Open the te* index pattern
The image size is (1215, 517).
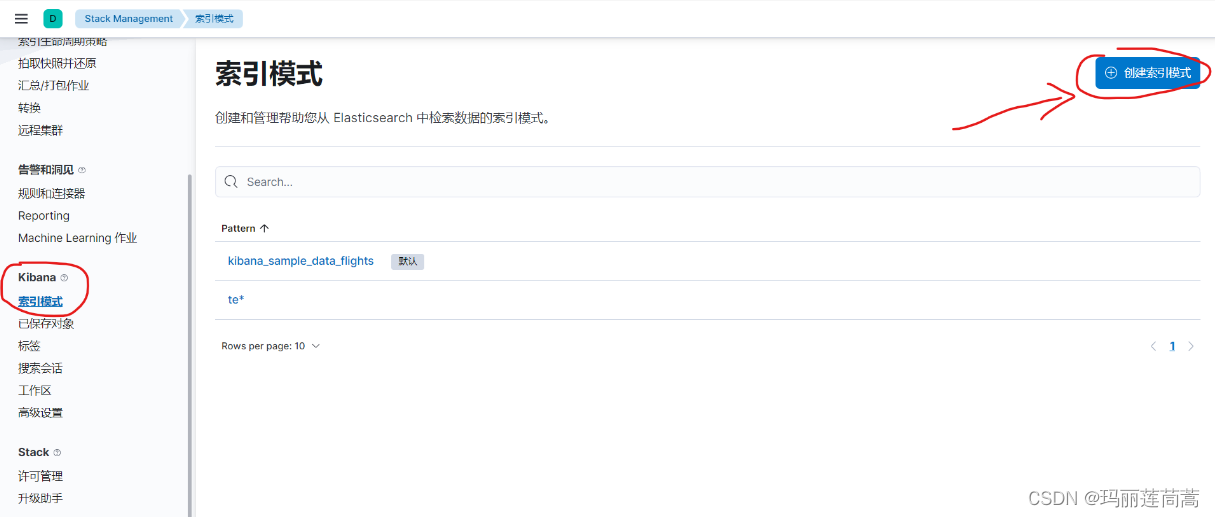pos(236,300)
